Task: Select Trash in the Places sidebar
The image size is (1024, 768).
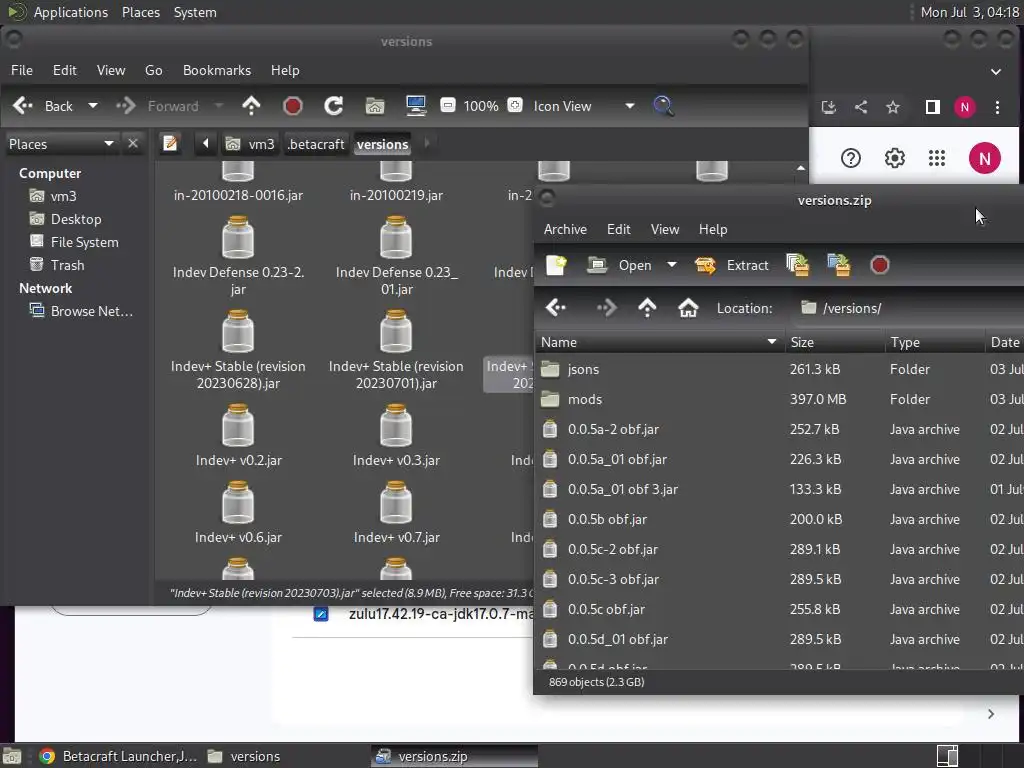Action: point(67,265)
